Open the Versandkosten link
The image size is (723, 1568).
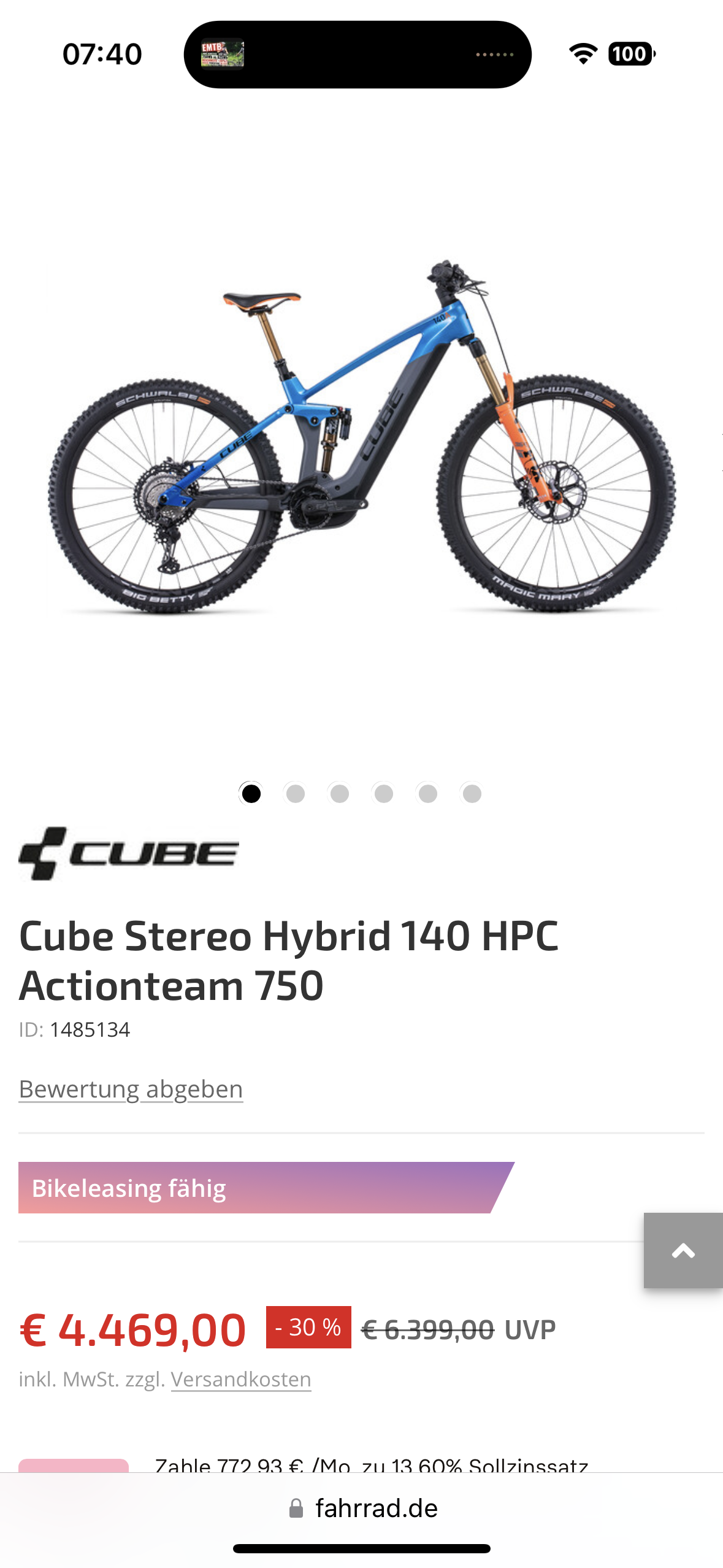(241, 1378)
